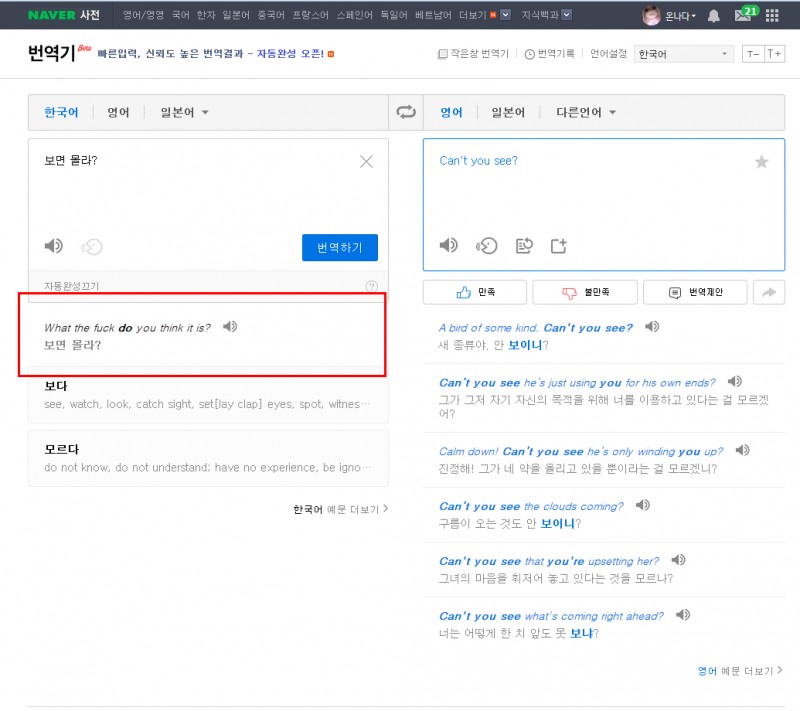Open notifications bell icon in header
This screenshot has width=800, height=711.
[x=713, y=16]
